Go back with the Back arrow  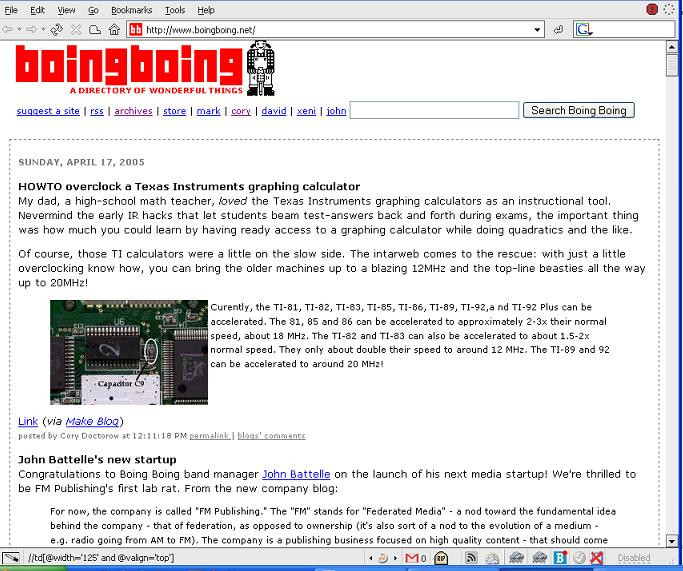(7, 30)
